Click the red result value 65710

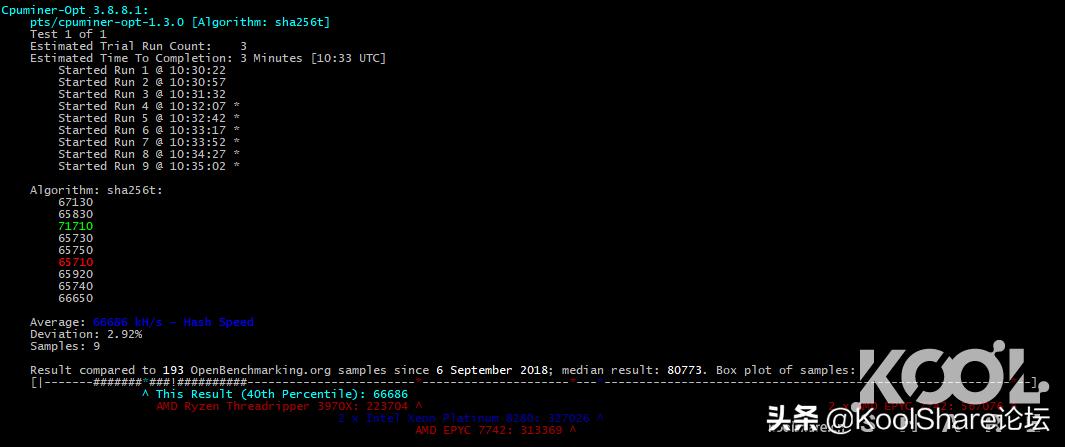pyautogui.click(x=75, y=262)
